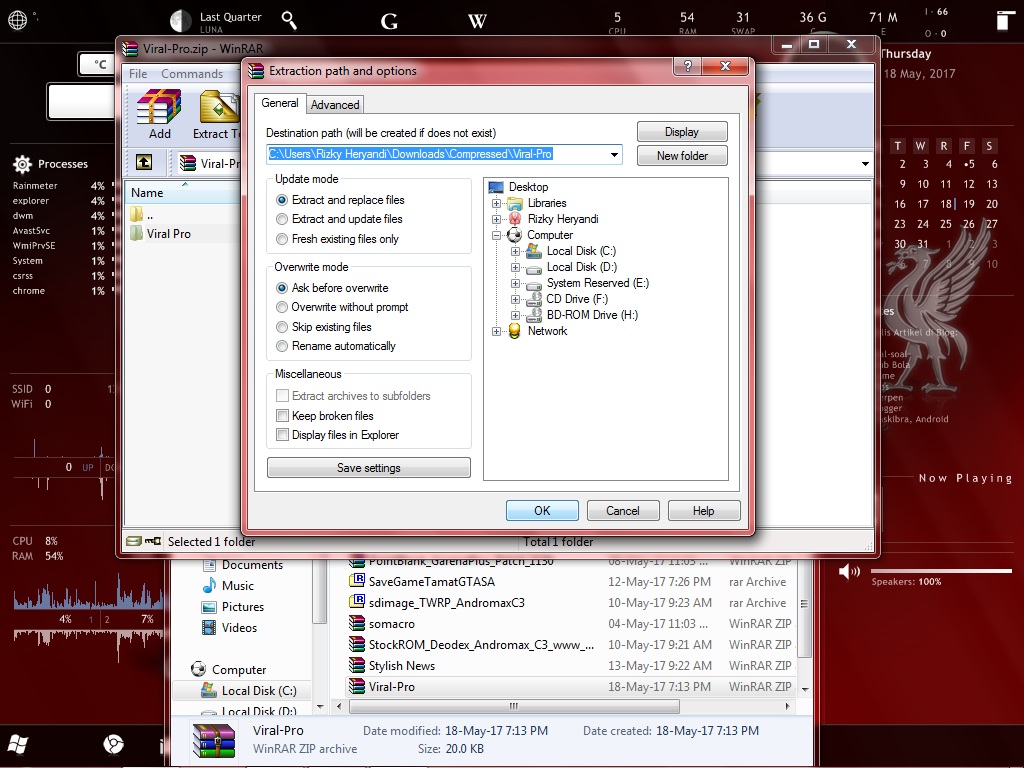1024x768 pixels.
Task: Select Extract and update files option
Action: (x=339, y=219)
